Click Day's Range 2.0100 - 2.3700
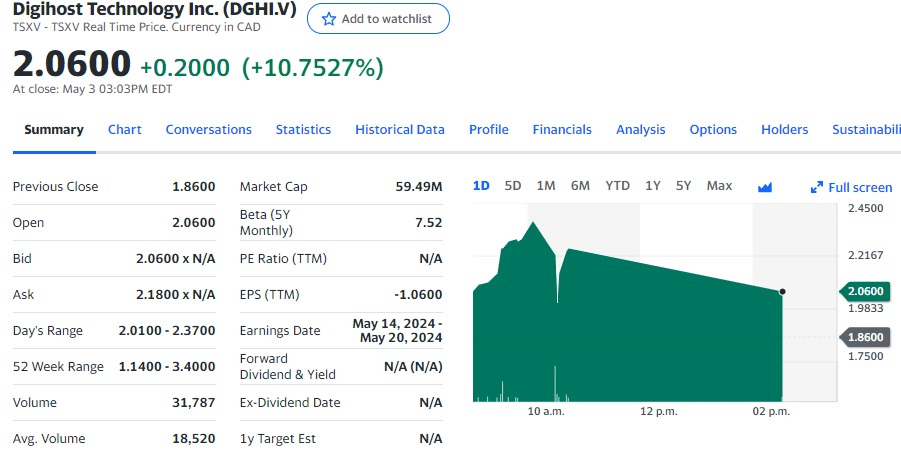Viewport: 901px width, 475px height. click(167, 331)
